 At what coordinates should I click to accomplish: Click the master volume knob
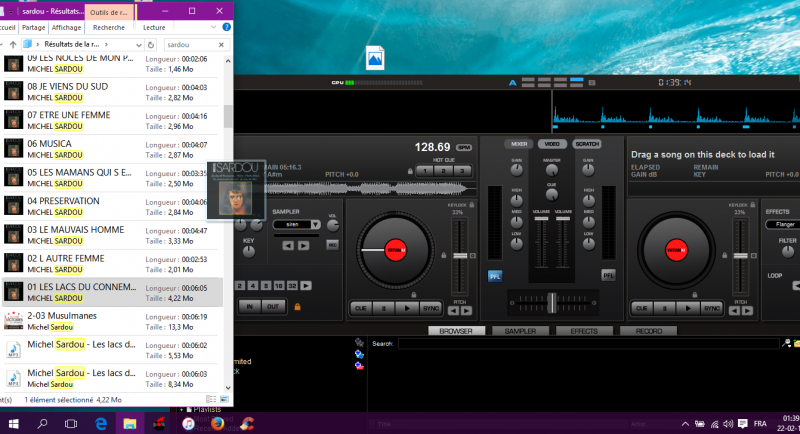(552, 170)
